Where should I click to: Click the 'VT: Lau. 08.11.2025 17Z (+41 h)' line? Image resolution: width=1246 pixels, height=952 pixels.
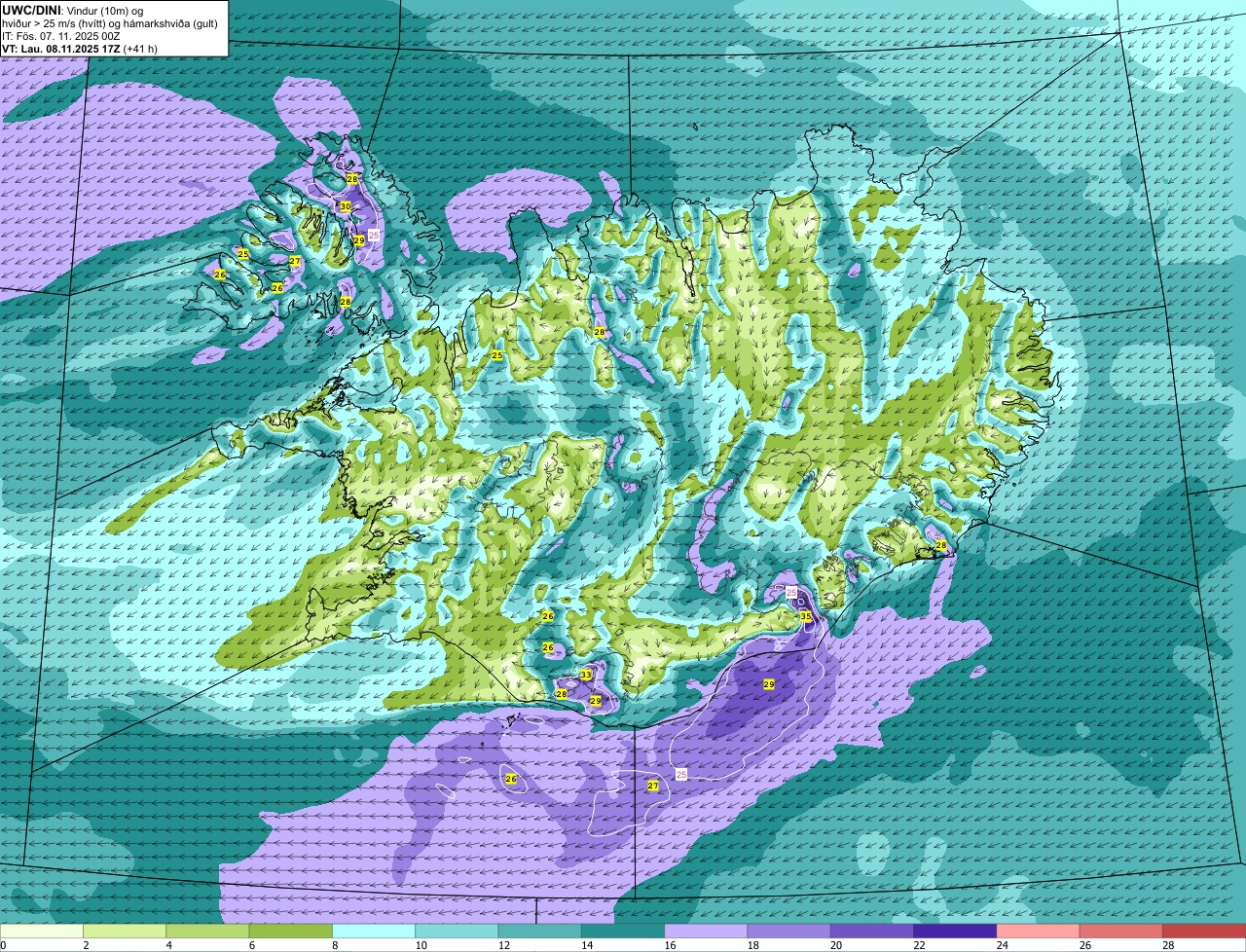(80, 49)
